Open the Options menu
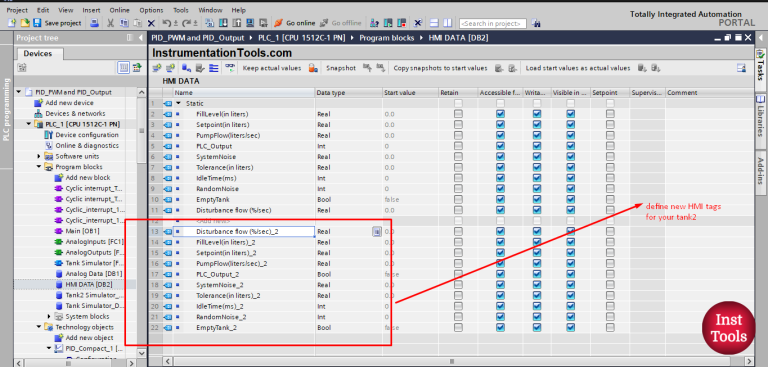This screenshot has width=768, height=367. click(151, 10)
